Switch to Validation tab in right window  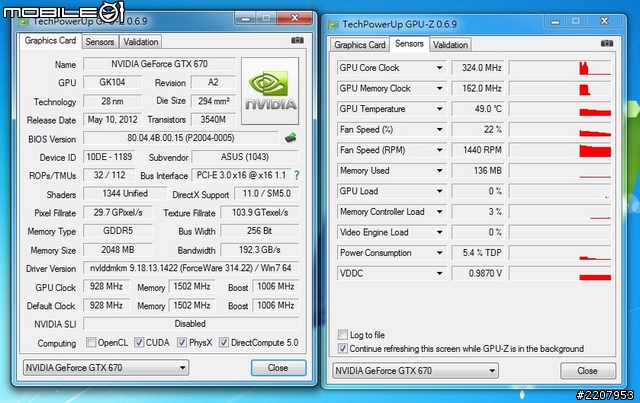pyautogui.click(x=450, y=45)
